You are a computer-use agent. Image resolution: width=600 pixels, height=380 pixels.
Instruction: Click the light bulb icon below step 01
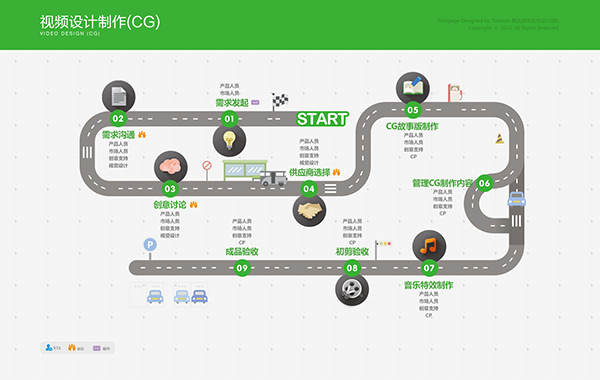click(229, 140)
